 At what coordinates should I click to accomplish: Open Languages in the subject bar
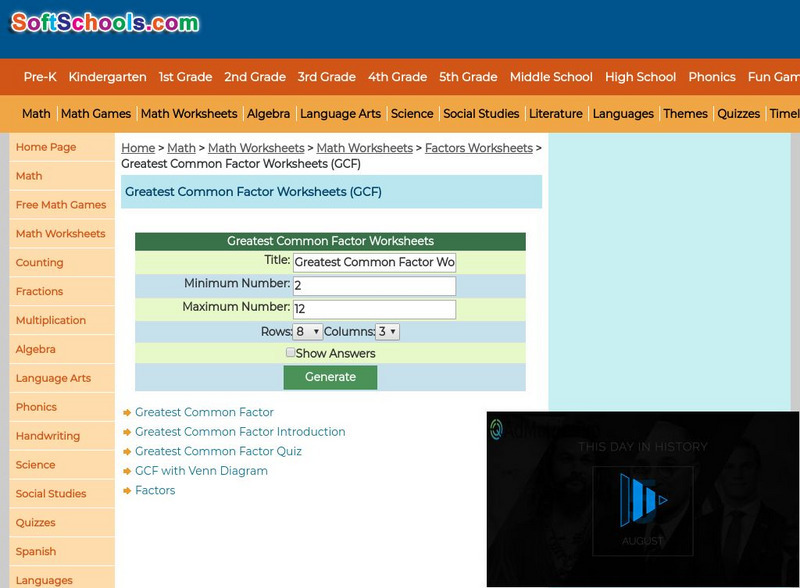(623, 114)
